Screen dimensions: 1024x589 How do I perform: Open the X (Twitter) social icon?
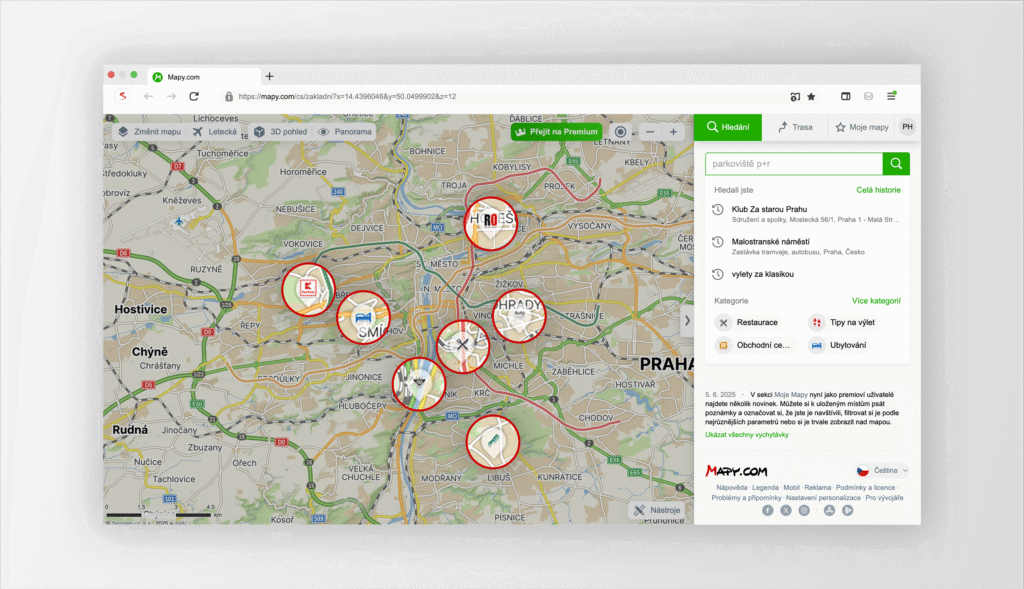[x=786, y=511]
